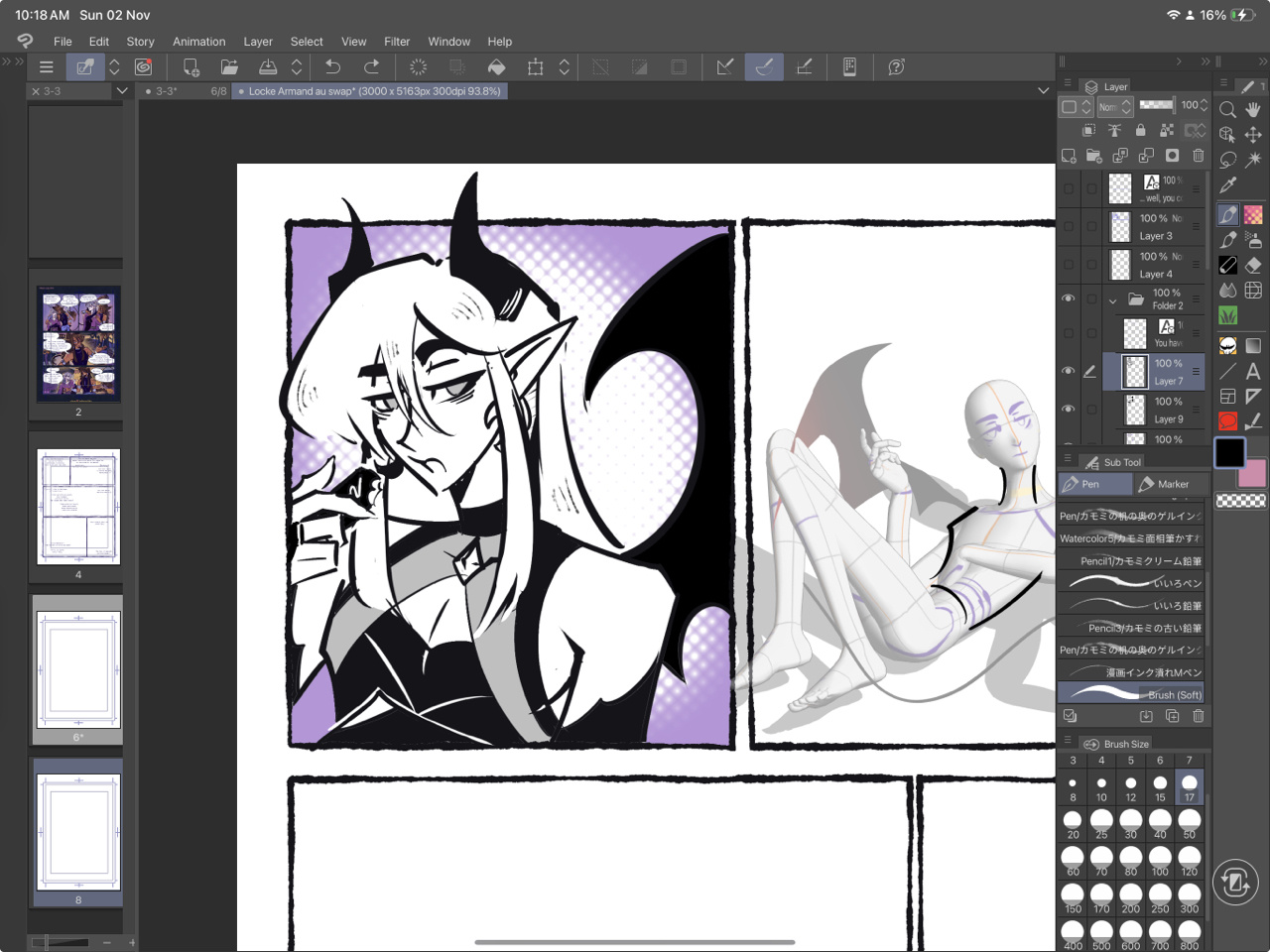Image resolution: width=1270 pixels, height=952 pixels.
Task: Open the Window menu
Action: pos(448,42)
